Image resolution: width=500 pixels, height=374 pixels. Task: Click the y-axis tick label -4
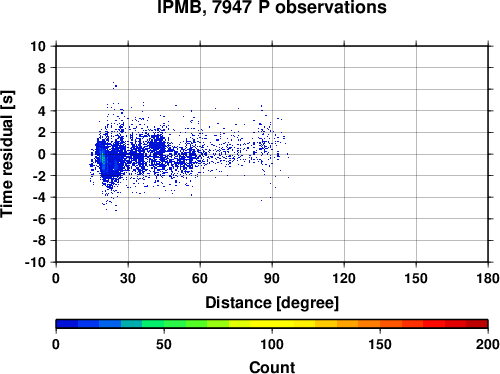click(x=39, y=197)
